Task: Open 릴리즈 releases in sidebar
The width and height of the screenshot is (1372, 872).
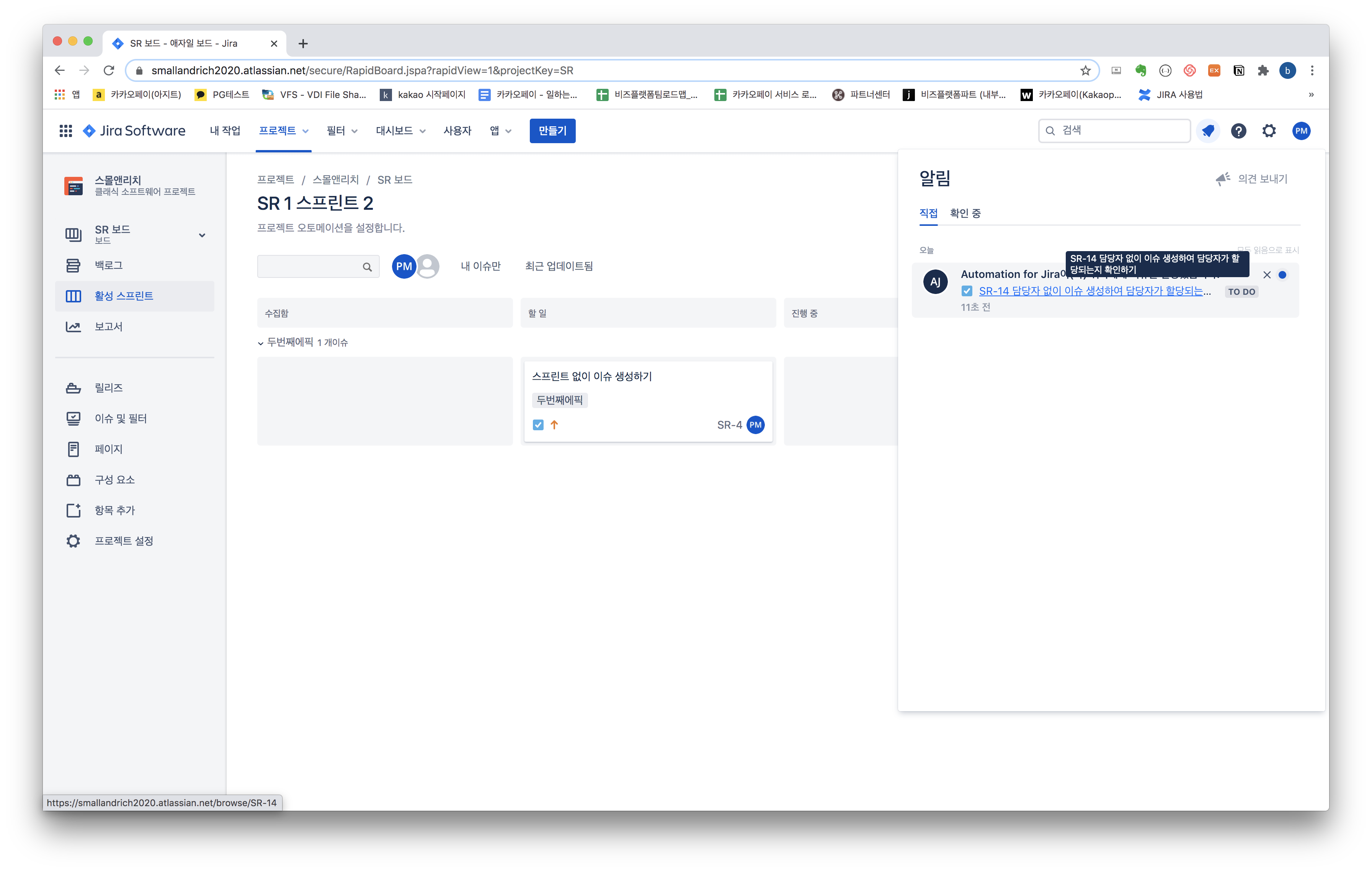Action: (108, 388)
